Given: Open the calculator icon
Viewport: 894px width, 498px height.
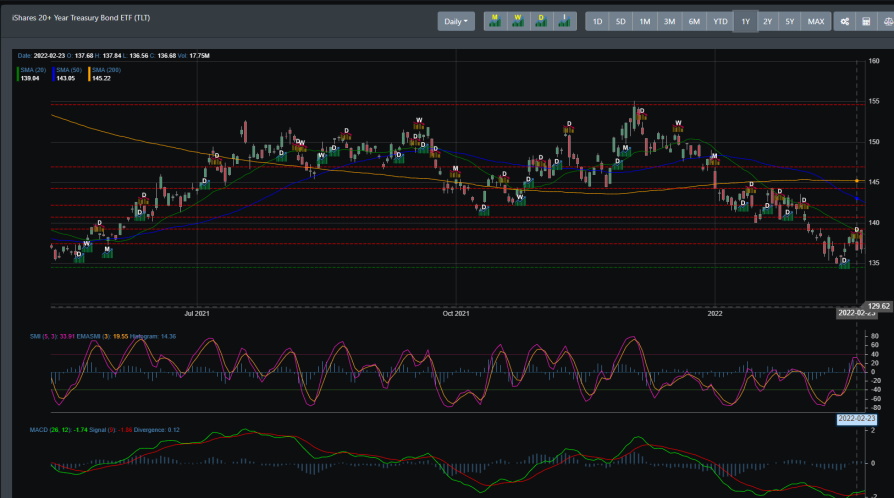Looking at the screenshot, I should click(x=866, y=22).
